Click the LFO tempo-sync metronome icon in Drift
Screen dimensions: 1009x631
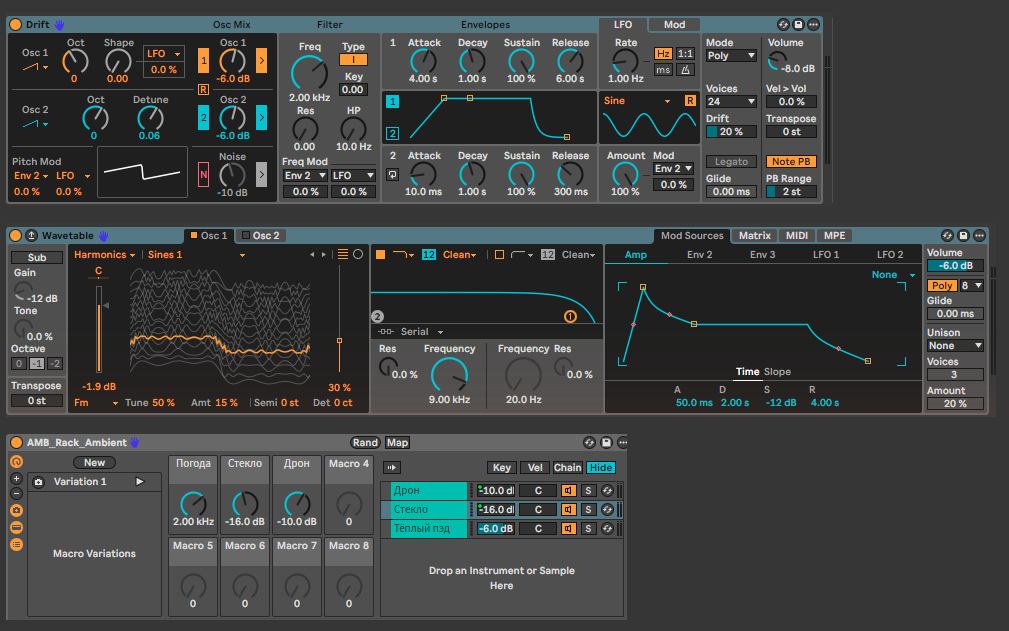pos(685,69)
